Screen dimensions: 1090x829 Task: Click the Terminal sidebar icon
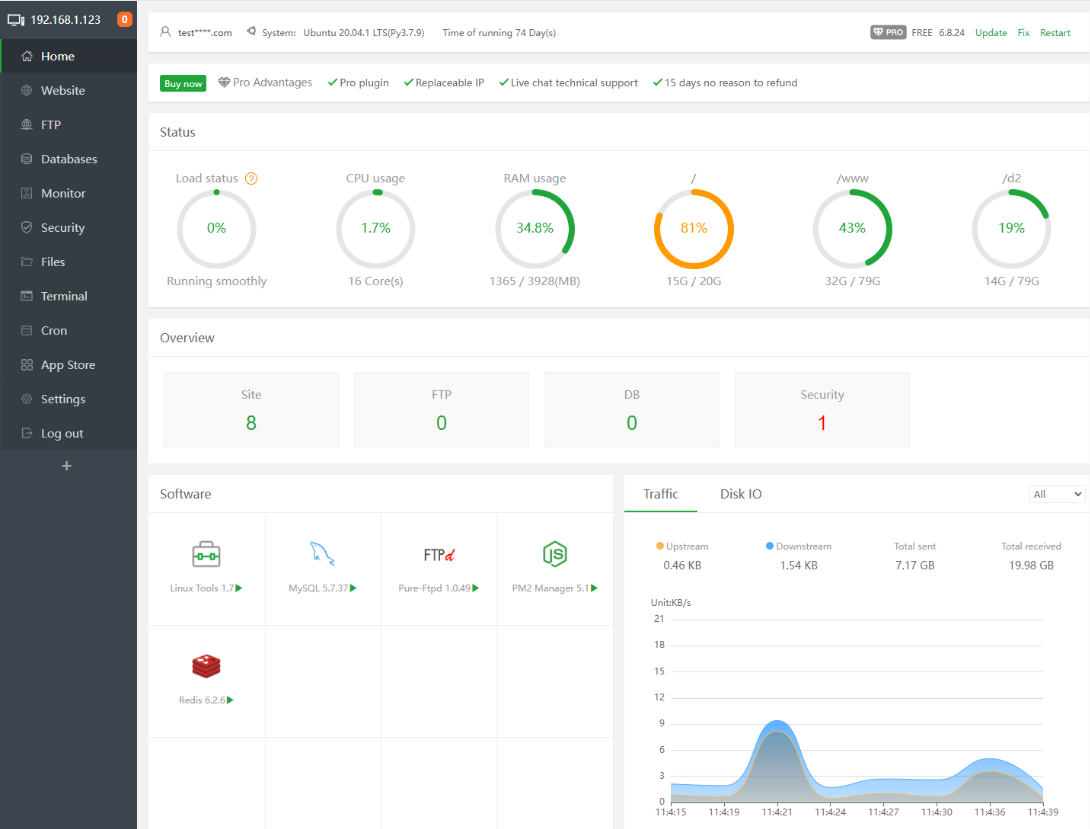pos(26,296)
